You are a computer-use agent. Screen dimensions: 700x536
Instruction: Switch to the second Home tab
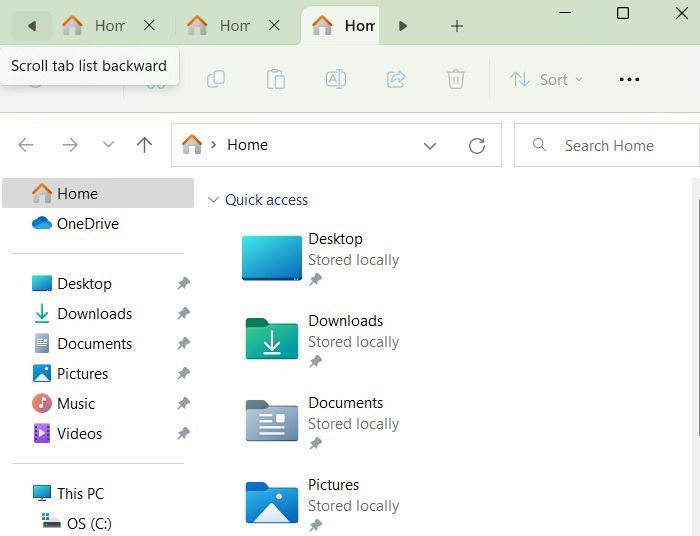218,25
